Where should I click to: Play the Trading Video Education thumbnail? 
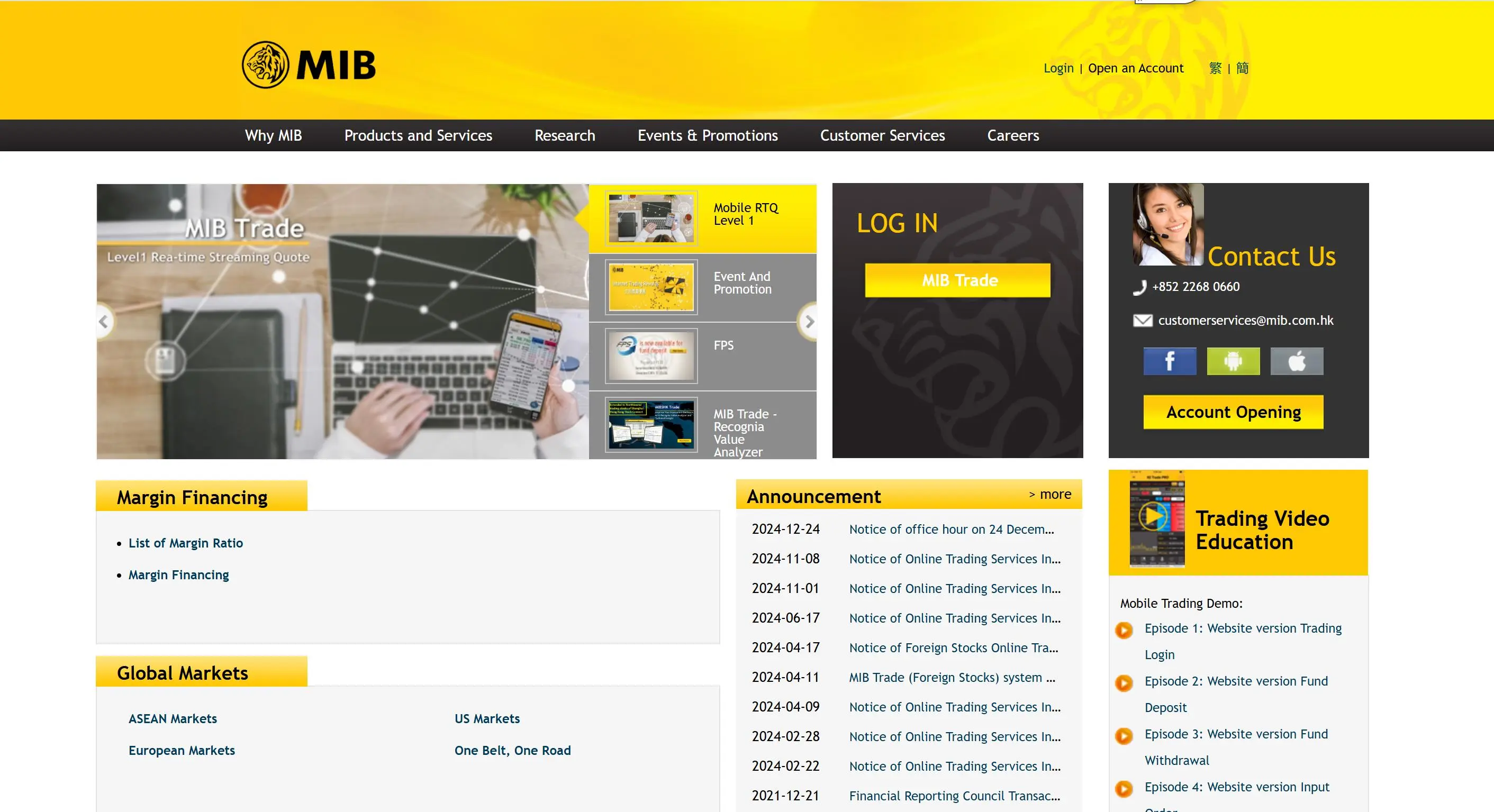[1156, 518]
